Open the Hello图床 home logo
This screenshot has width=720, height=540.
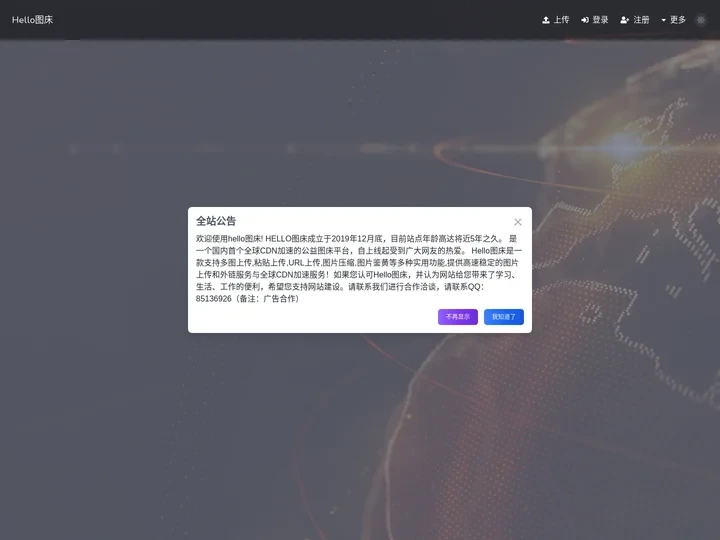click(33, 20)
